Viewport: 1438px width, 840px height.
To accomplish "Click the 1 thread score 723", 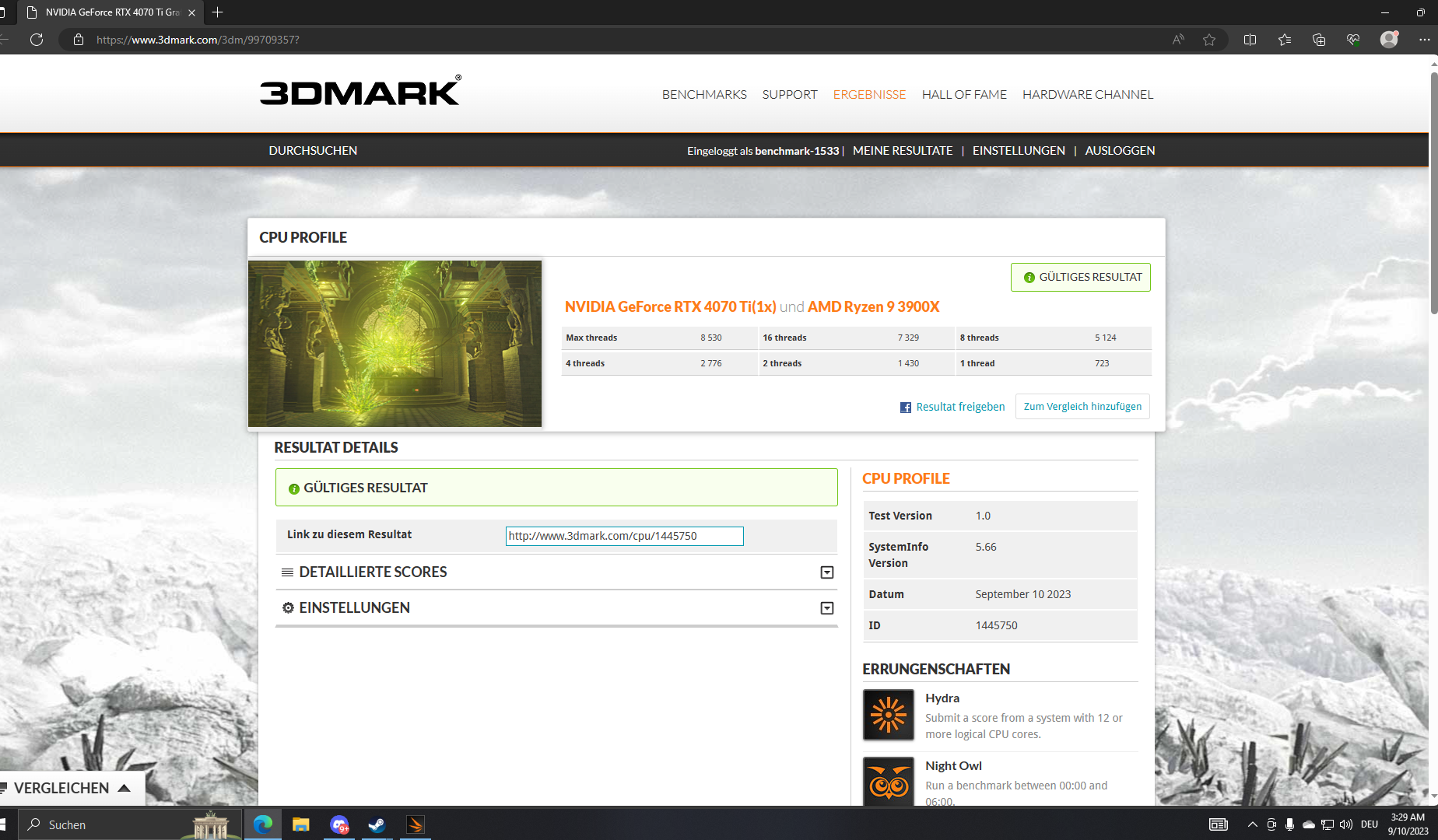I will click(x=1102, y=363).
